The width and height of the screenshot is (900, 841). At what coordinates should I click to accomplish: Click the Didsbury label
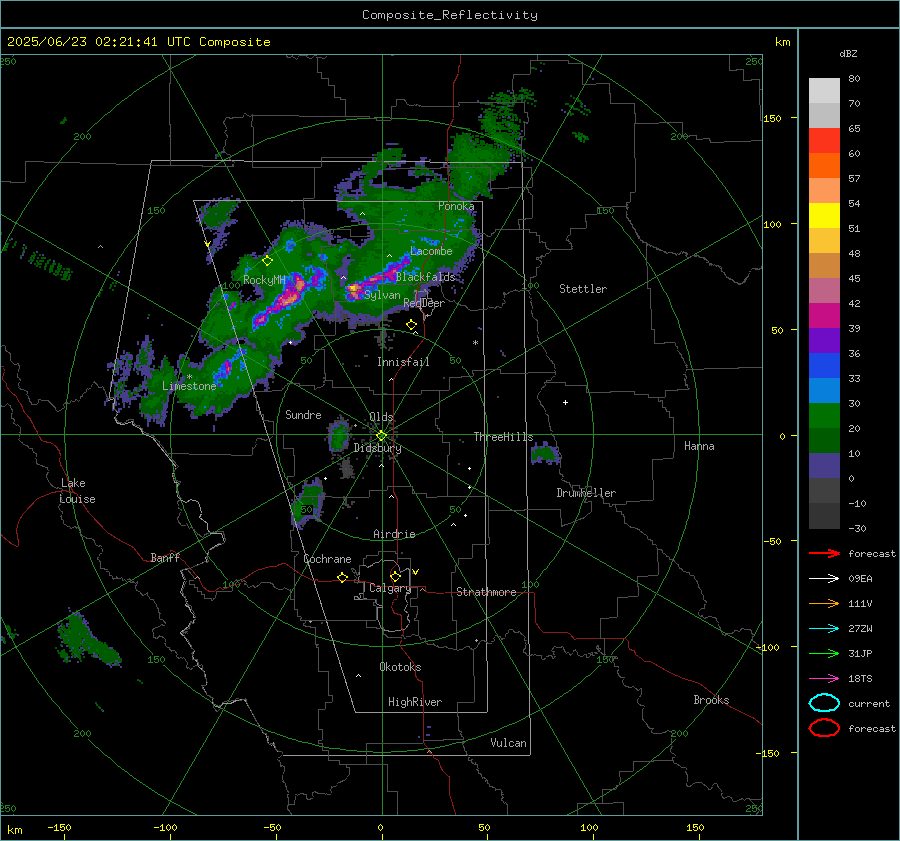[377, 448]
